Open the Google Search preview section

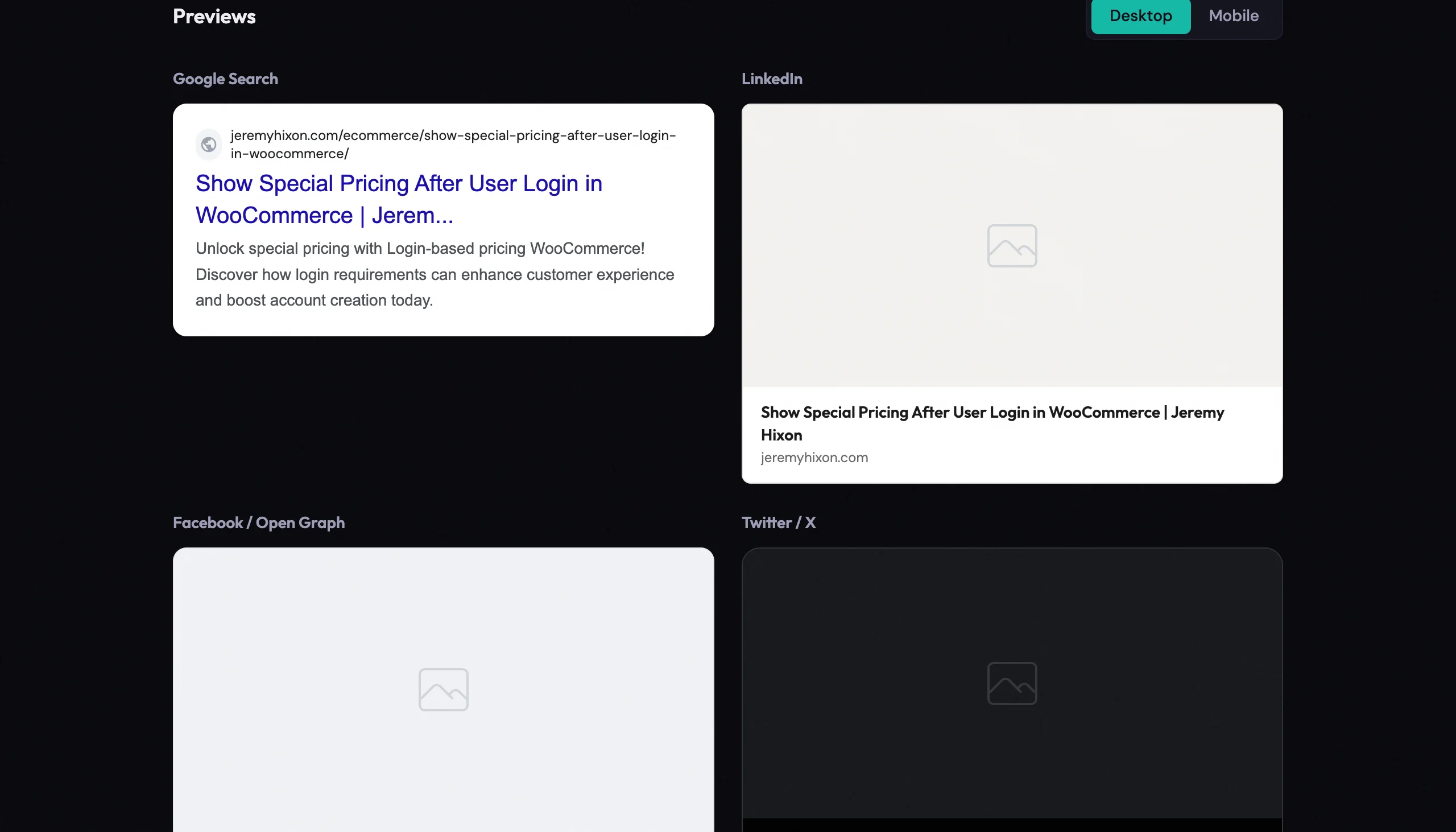point(225,79)
